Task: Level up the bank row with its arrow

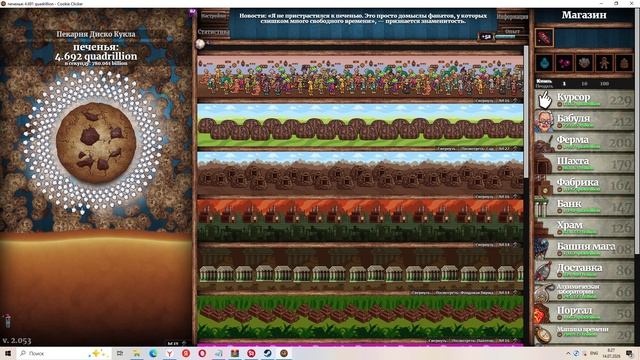Action: click(516, 292)
